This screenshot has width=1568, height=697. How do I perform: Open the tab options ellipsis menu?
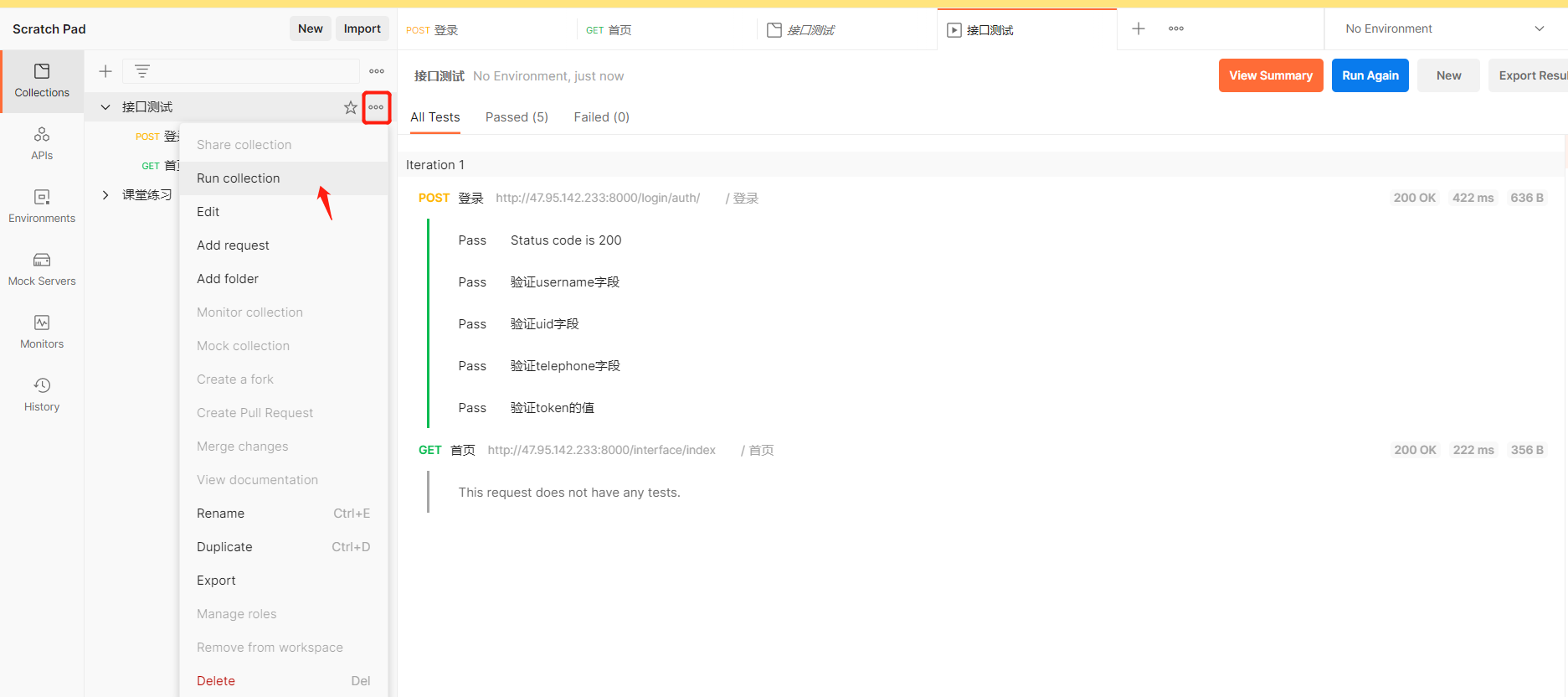[x=1176, y=28]
